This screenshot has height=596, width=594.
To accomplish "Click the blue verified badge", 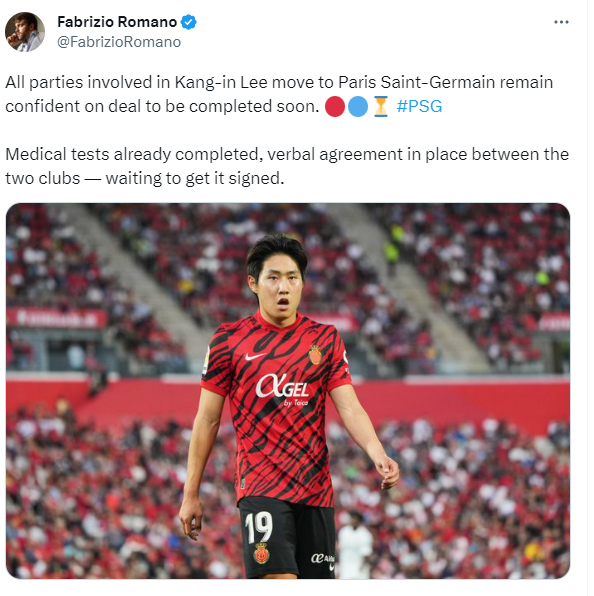I will click(188, 22).
